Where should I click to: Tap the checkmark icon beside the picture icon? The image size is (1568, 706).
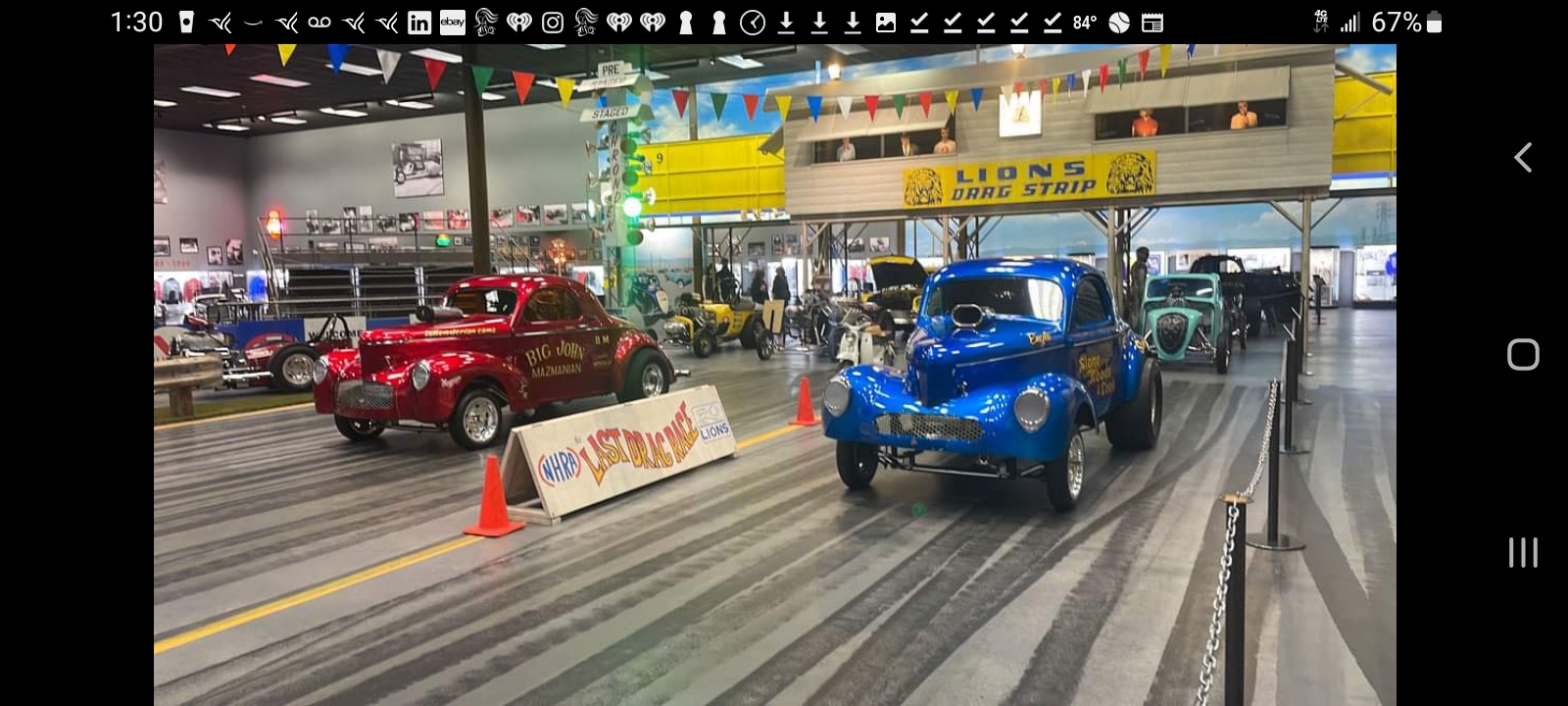click(919, 23)
